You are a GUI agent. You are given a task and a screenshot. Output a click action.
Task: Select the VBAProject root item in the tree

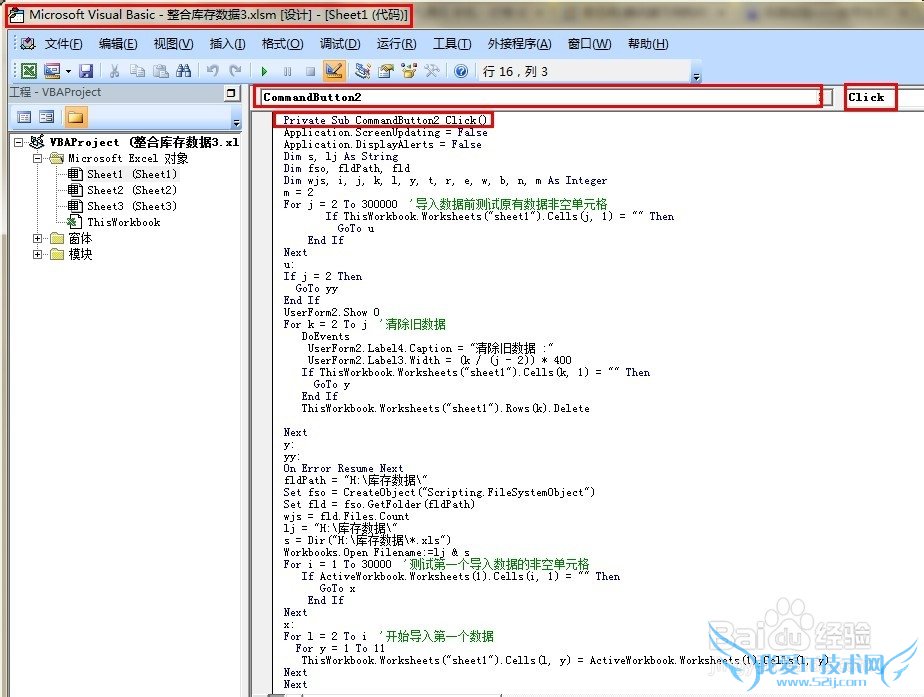pos(144,142)
